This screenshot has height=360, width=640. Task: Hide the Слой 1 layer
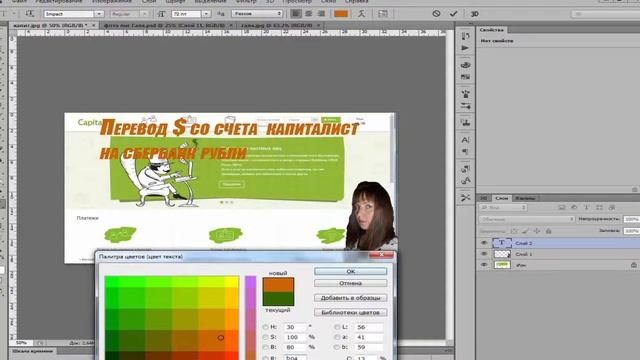pyautogui.click(x=484, y=254)
